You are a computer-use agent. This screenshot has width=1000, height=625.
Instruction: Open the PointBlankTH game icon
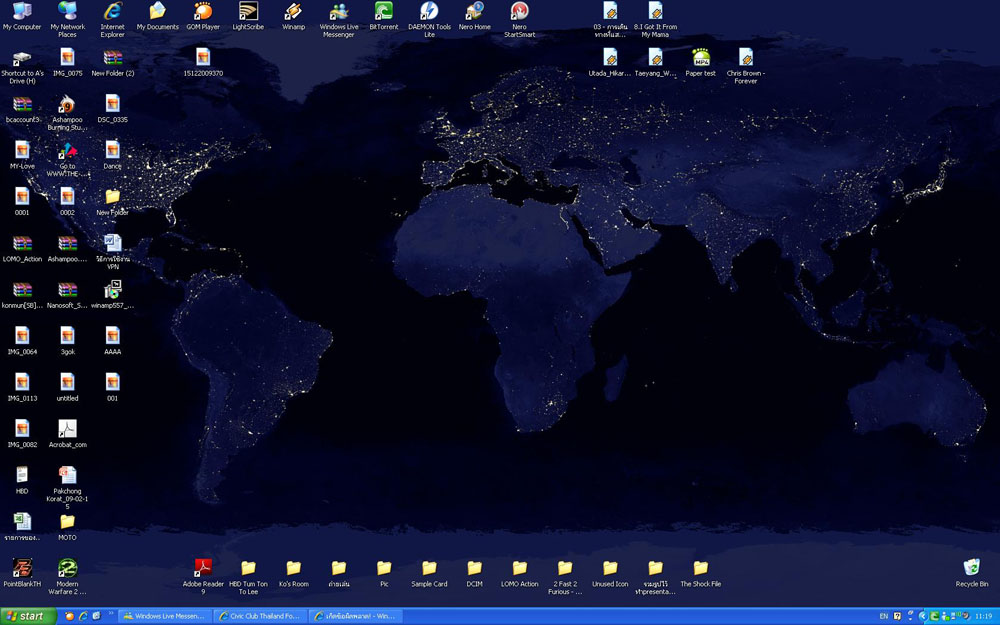[x=22, y=569]
